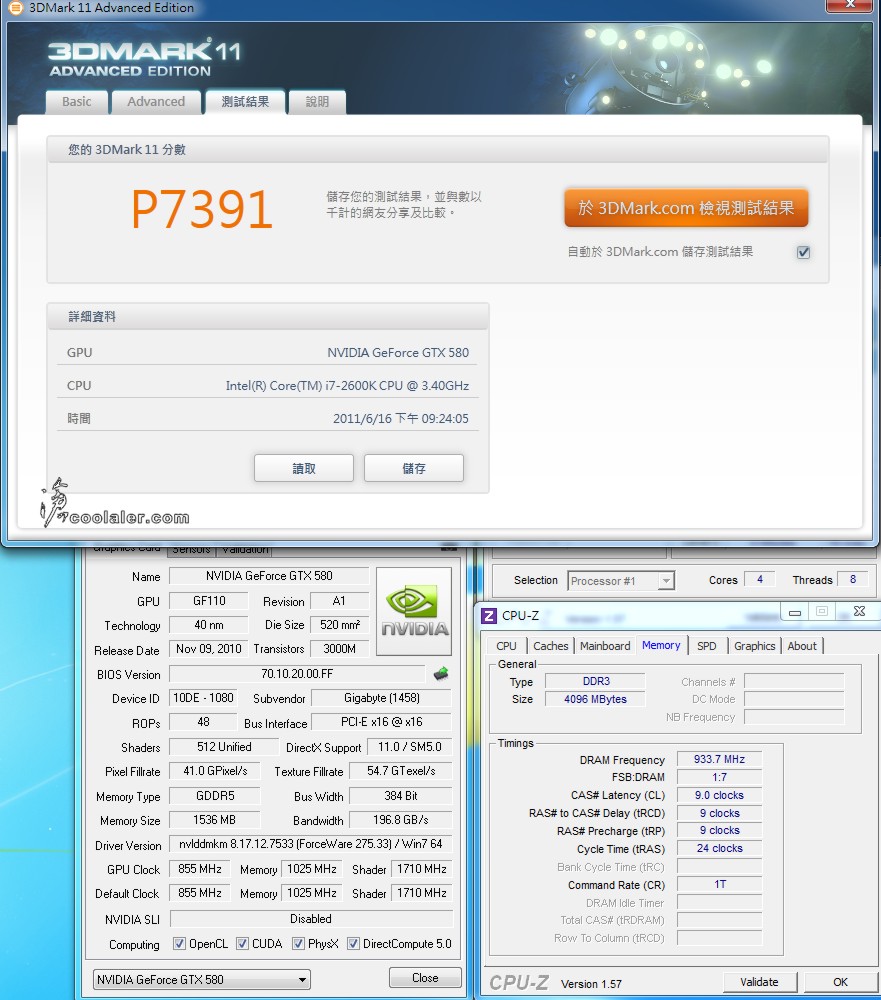Click the CAS# Latency value 9.0 clocks
881x1000 pixels.
(720, 795)
